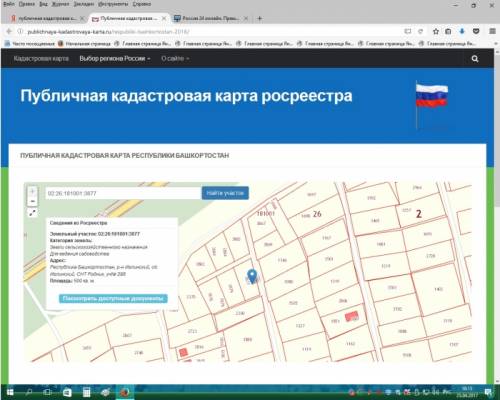500x400 pixels.
Task: Open the Windows Start menu
Action: [x=9, y=392]
